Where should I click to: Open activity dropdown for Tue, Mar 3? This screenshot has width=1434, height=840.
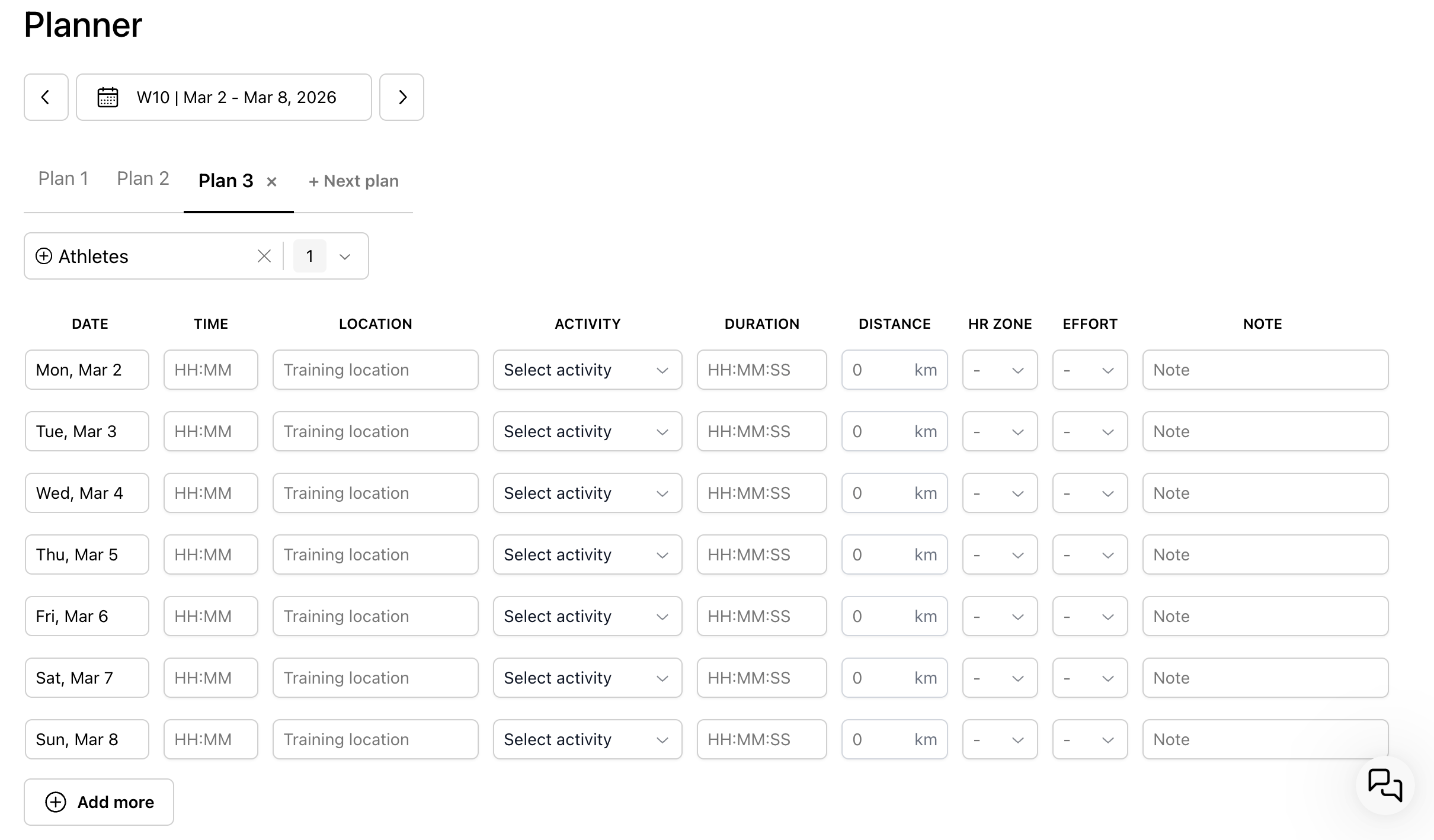click(x=588, y=431)
